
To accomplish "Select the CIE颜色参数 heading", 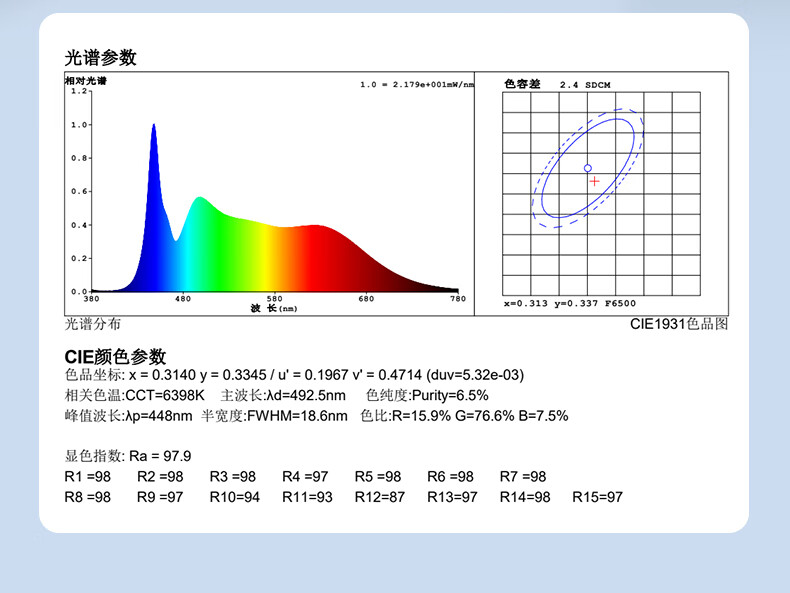I will pyautogui.click(x=115, y=357).
